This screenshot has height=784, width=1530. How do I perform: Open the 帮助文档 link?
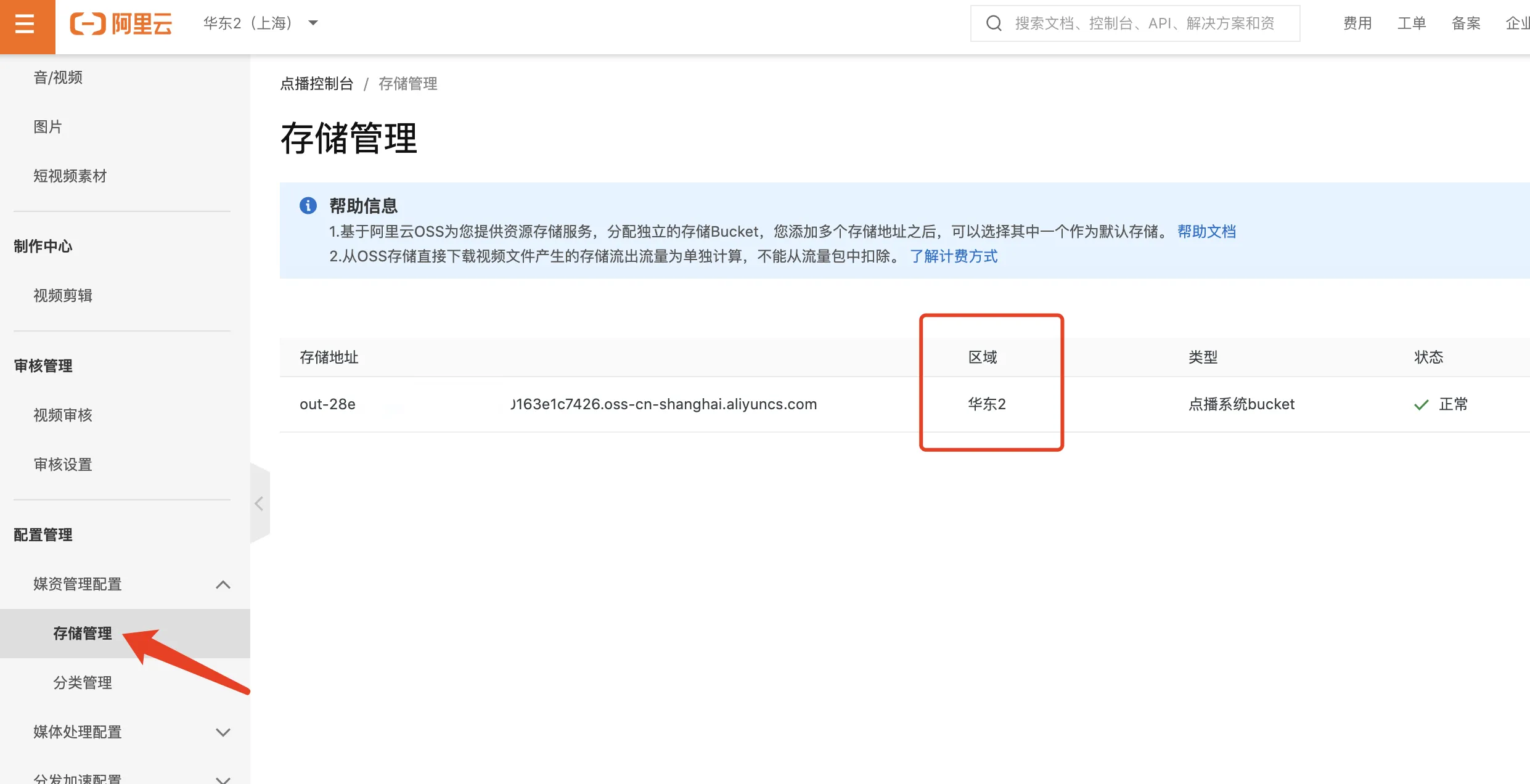tap(1206, 231)
